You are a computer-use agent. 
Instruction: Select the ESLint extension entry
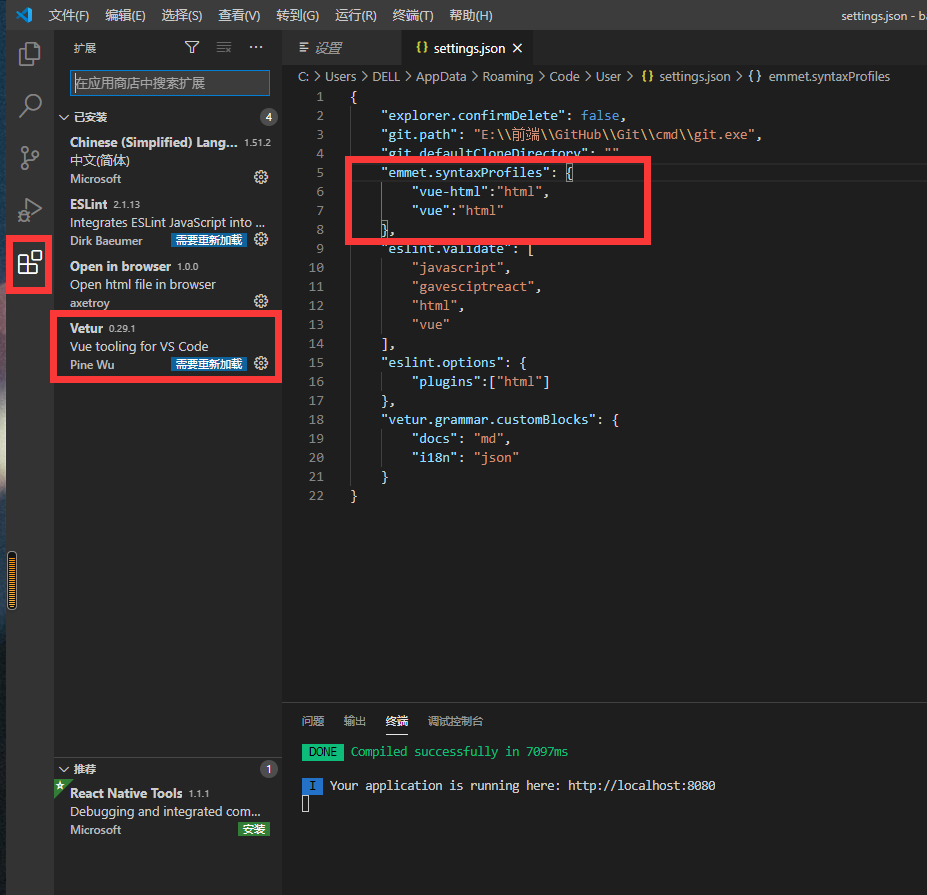168,222
